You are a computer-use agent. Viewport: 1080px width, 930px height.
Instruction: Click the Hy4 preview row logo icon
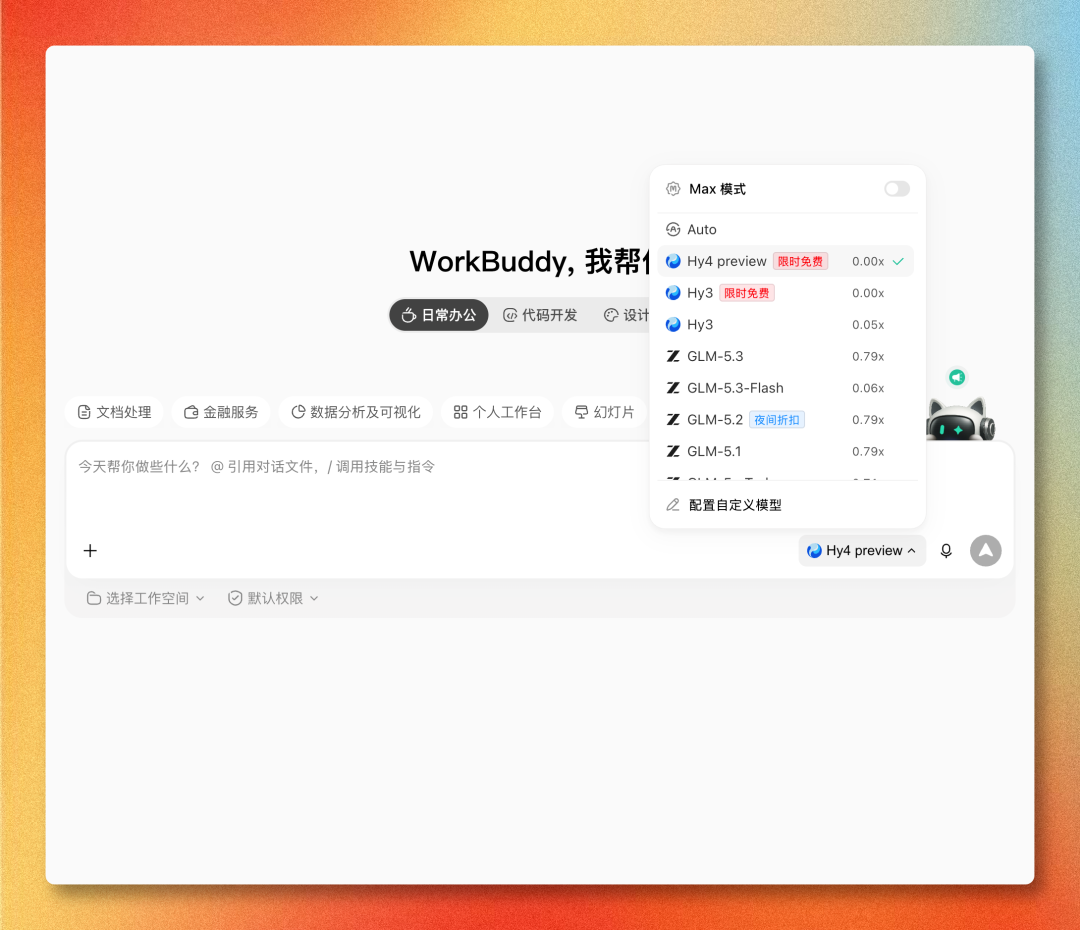coord(673,261)
